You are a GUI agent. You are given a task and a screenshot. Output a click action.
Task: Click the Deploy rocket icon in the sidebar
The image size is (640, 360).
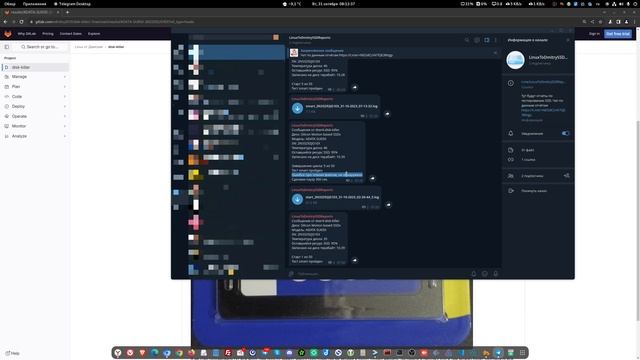[x=7, y=107]
